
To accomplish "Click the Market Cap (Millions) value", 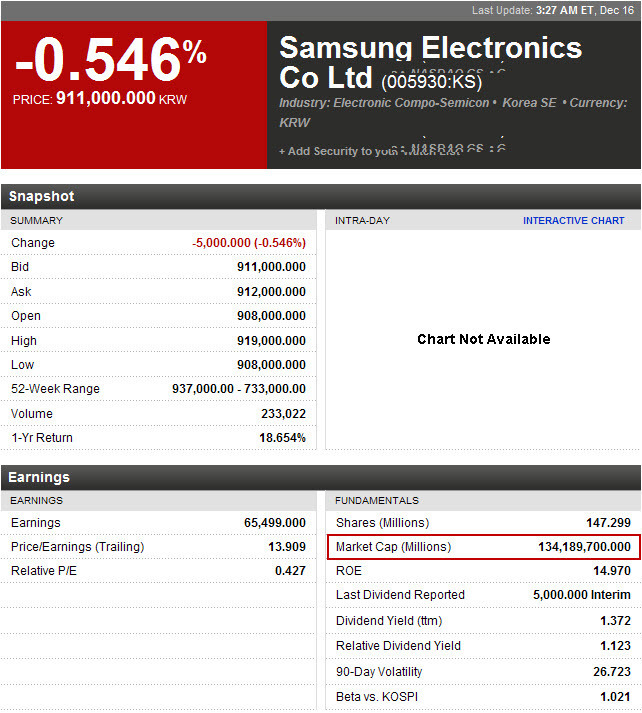I will coord(584,547).
